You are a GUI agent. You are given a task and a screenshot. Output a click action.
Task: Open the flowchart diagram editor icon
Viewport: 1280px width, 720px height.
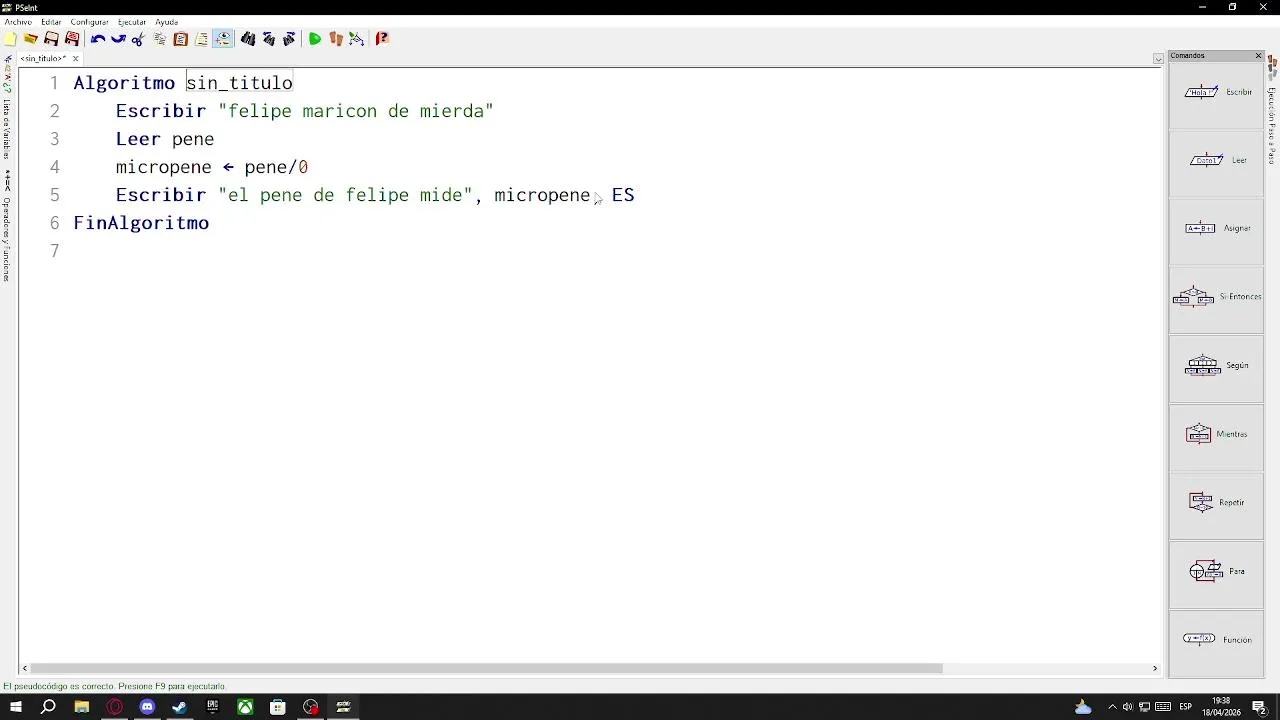click(x=357, y=39)
